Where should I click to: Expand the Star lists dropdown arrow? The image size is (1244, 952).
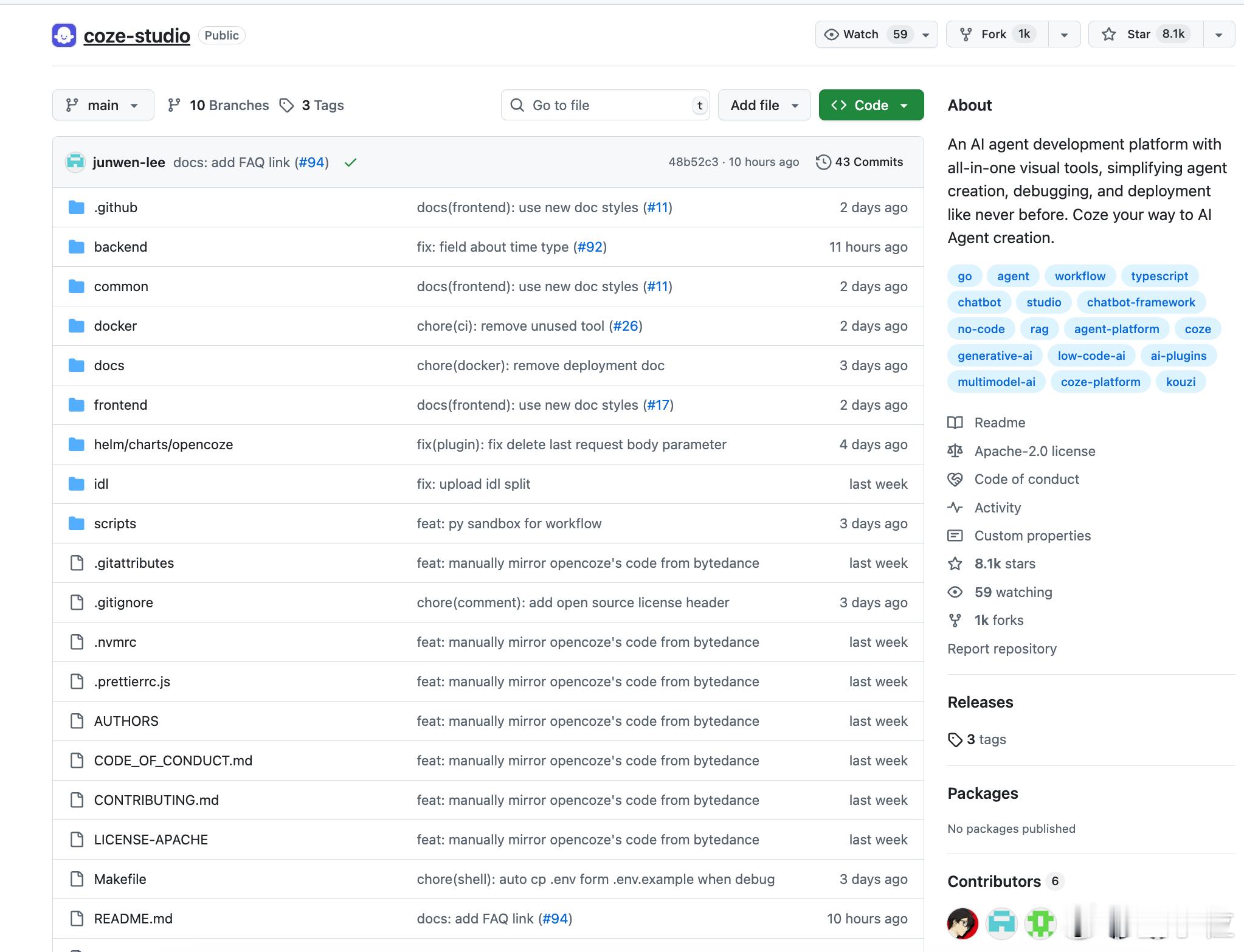[1218, 35]
